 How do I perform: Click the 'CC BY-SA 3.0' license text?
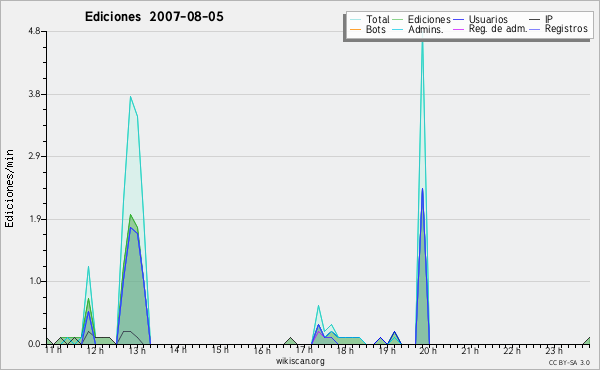tap(569, 362)
